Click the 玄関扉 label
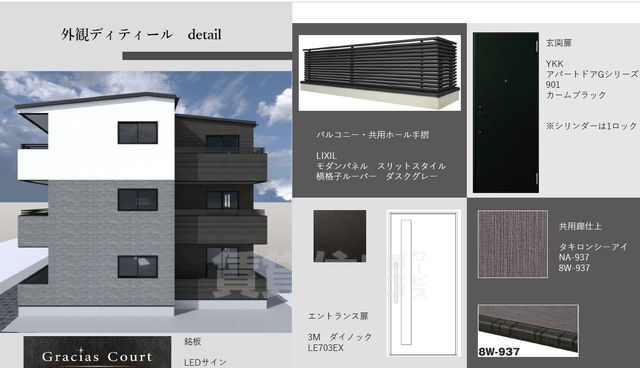Image resolution: width=640 pixels, height=368 pixels. (x=559, y=43)
